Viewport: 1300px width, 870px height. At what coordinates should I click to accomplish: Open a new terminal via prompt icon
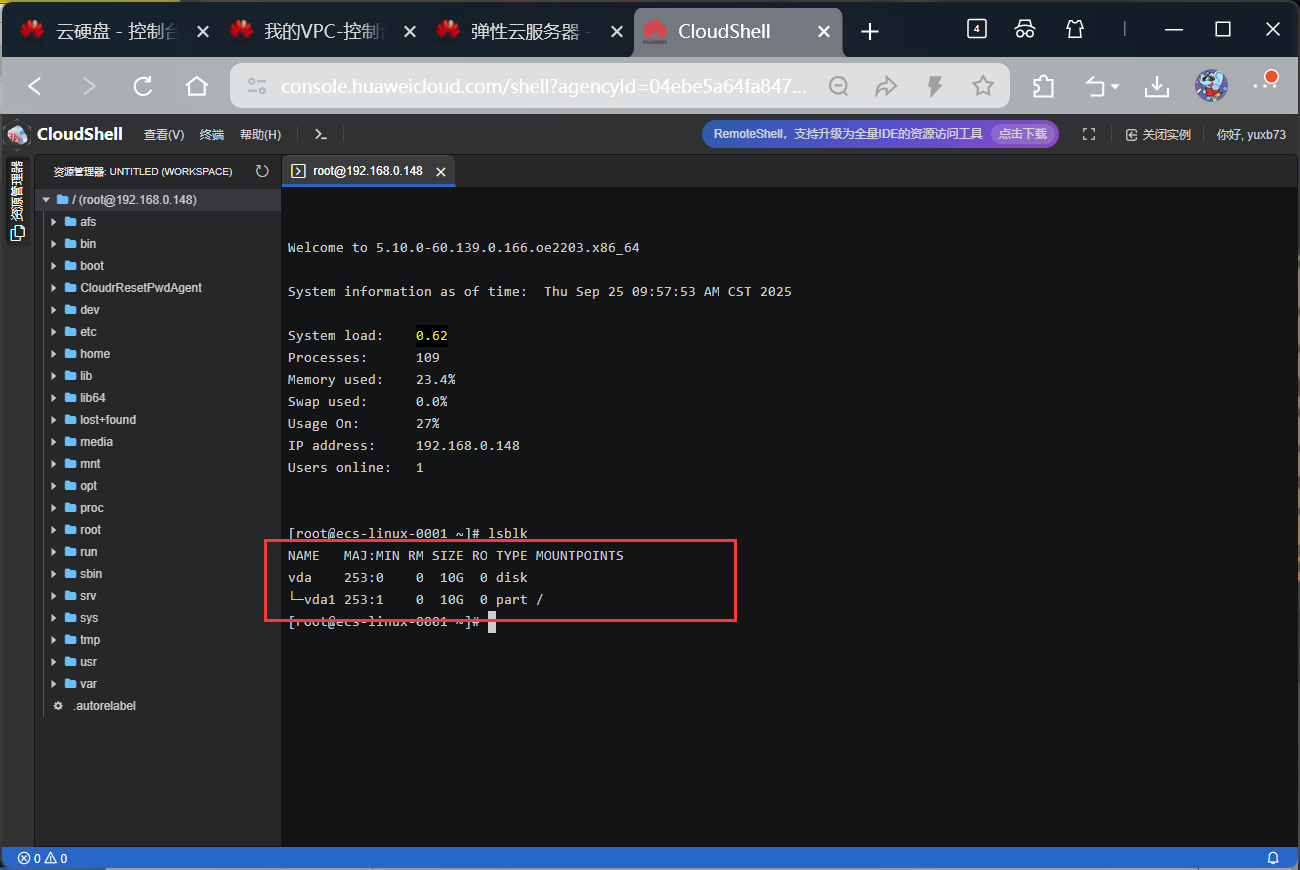pos(321,134)
